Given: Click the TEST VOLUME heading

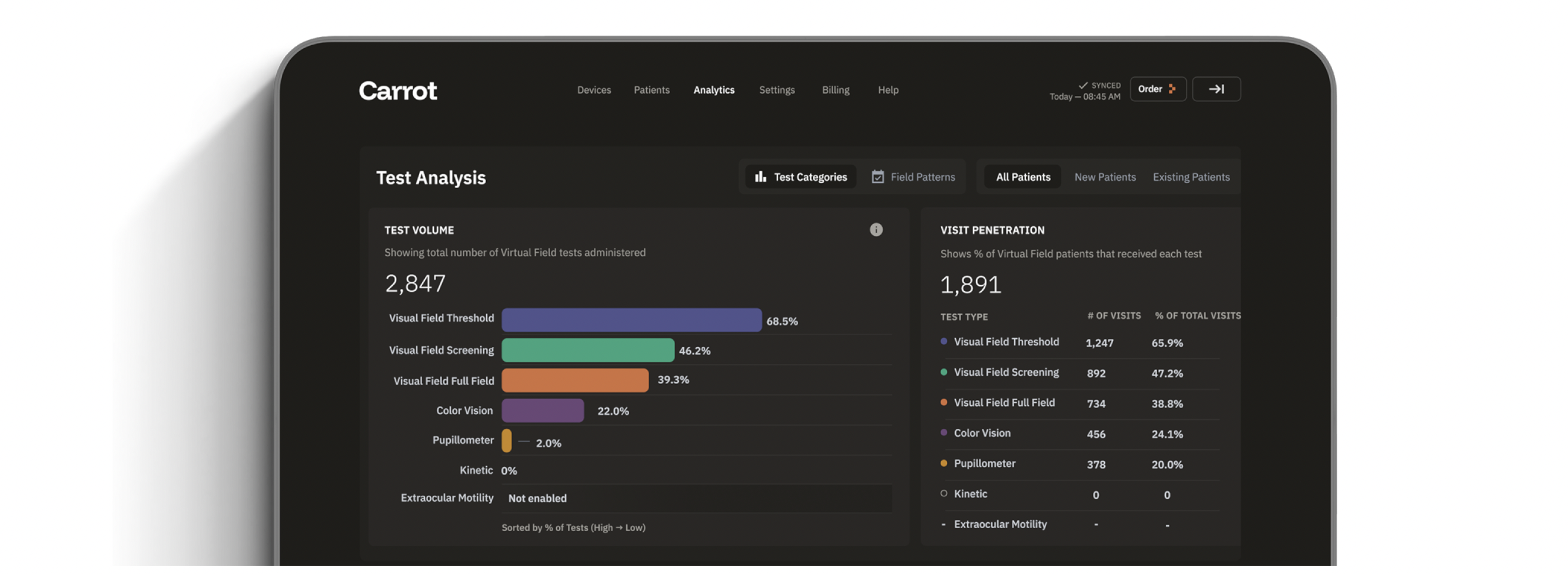Looking at the screenshot, I should click(419, 231).
